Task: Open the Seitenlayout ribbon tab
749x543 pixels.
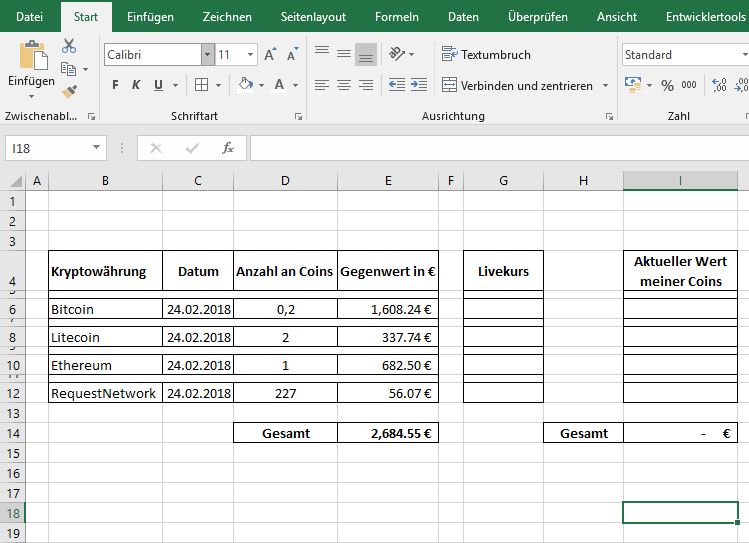Action: [313, 17]
